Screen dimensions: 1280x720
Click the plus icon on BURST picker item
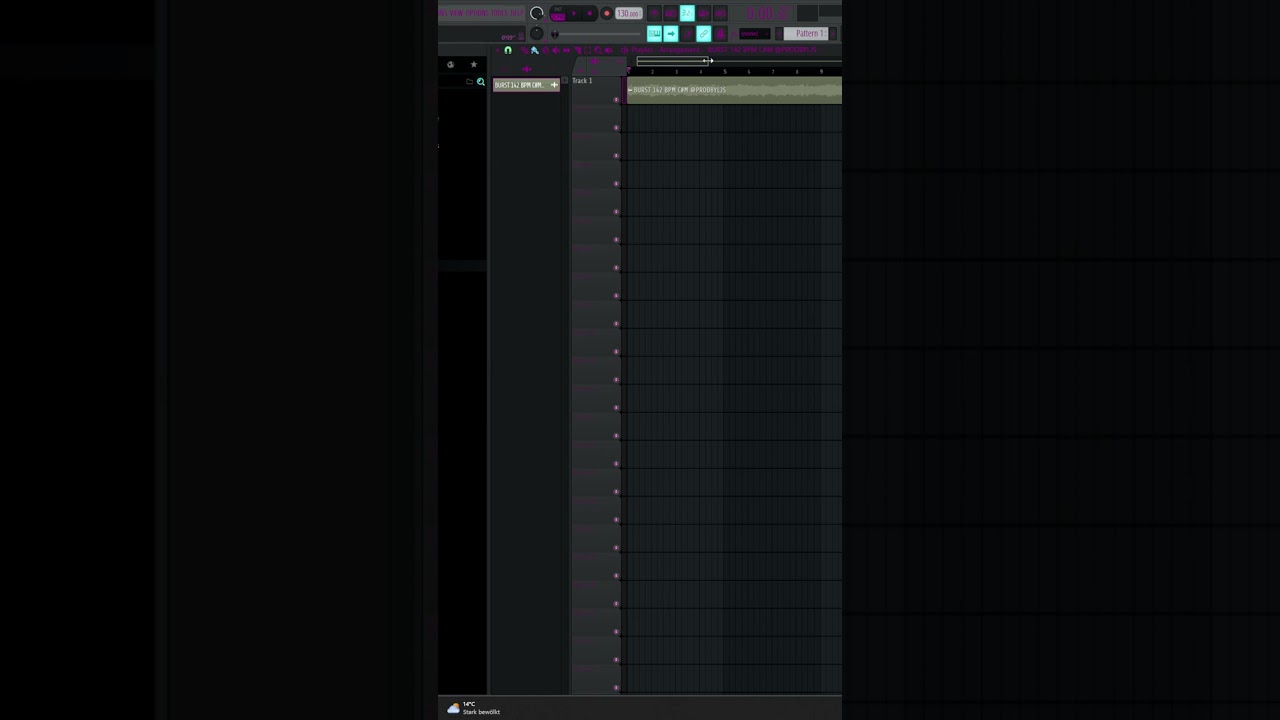(x=554, y=85)
